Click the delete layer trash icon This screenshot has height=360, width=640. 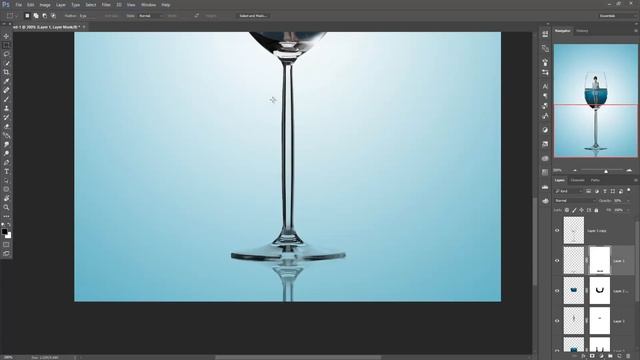tap(629, 356)
